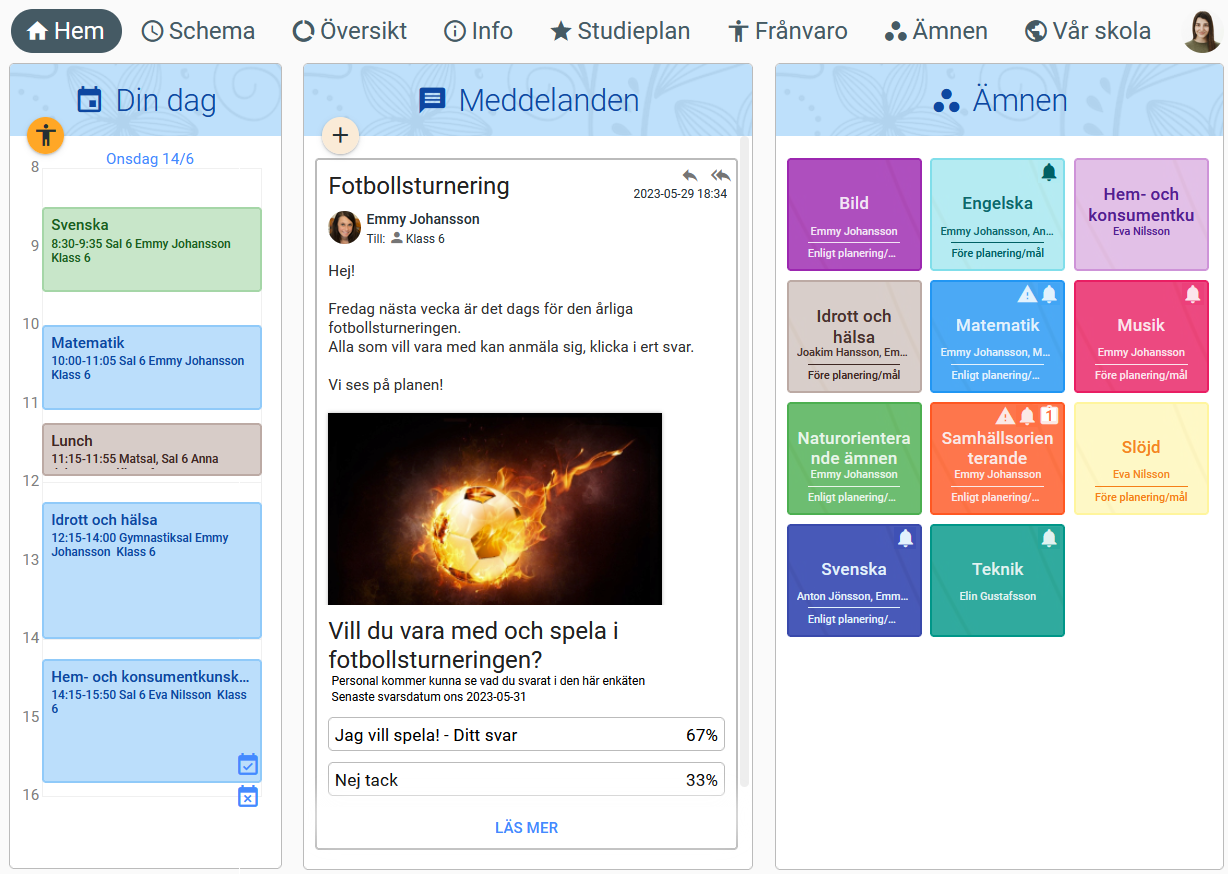The height and width of the screenshot is (874, 1228).
Task: Click the calendar check icon in schedule
Action: point(248,765)
